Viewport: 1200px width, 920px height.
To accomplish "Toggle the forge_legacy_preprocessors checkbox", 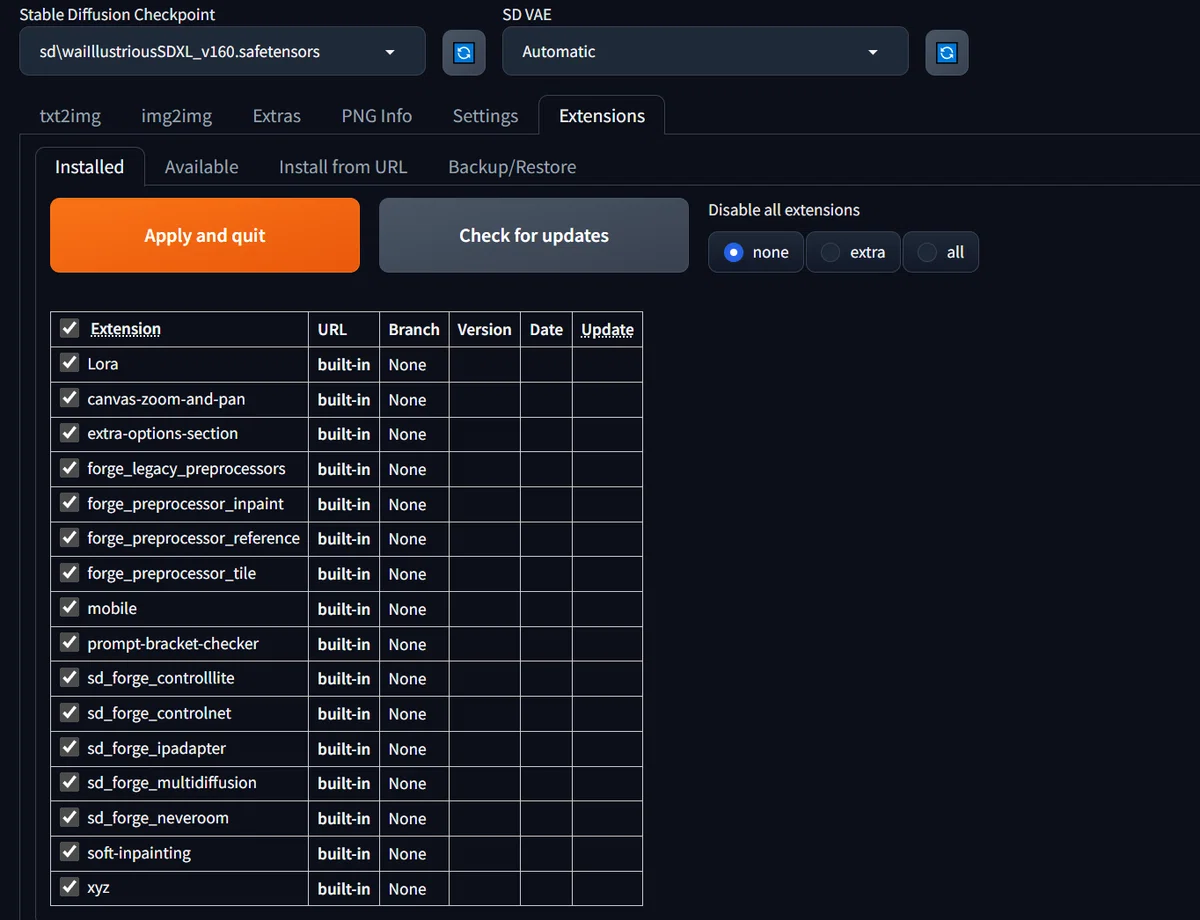I will tap(69, 468).
